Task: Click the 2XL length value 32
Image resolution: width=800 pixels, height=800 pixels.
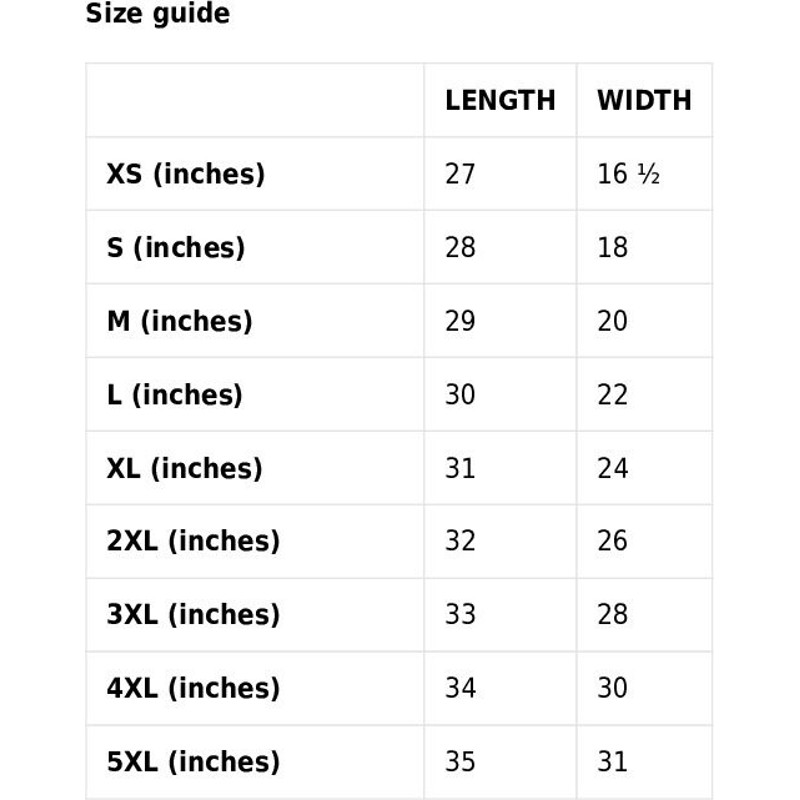Action: [x=460, y=541]
